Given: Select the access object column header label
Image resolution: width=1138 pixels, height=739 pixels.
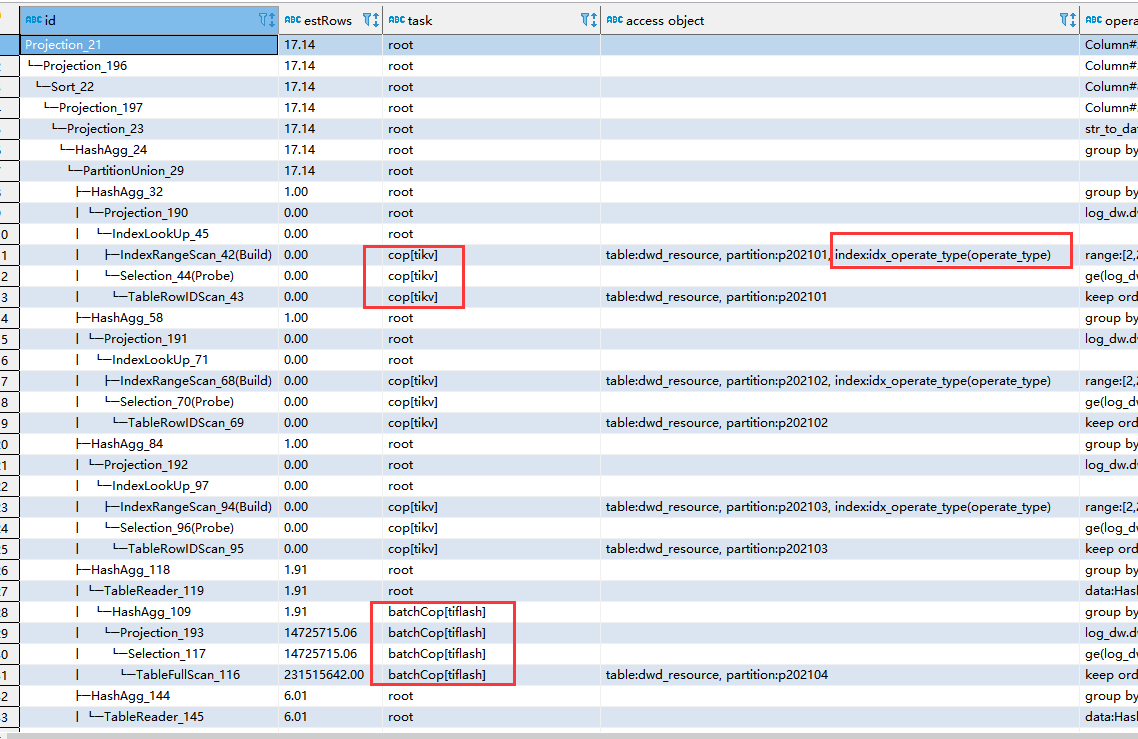Looking at the screenshot, I should tap(665, 20).
